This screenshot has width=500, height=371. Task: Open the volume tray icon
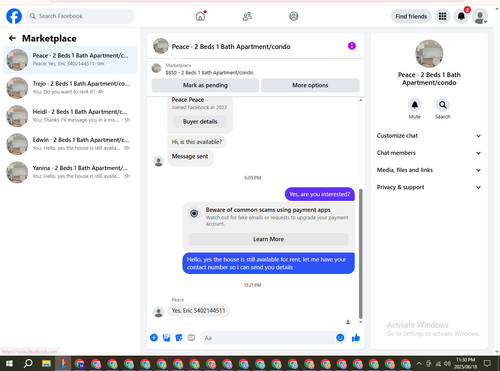(447, 363)
